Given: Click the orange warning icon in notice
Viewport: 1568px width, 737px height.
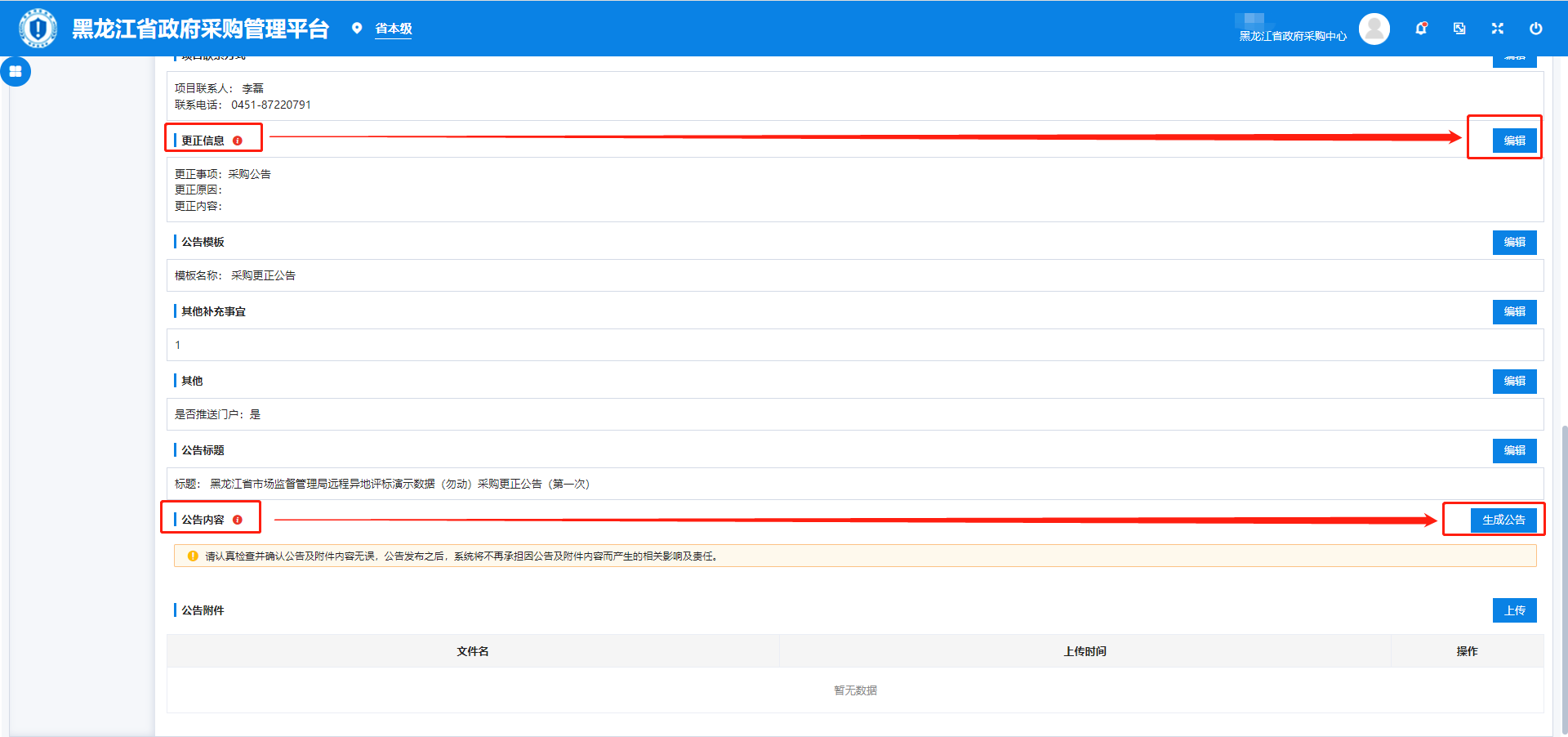Looking at the screenshot, I should pyautogui.click(x=193, y=556).
